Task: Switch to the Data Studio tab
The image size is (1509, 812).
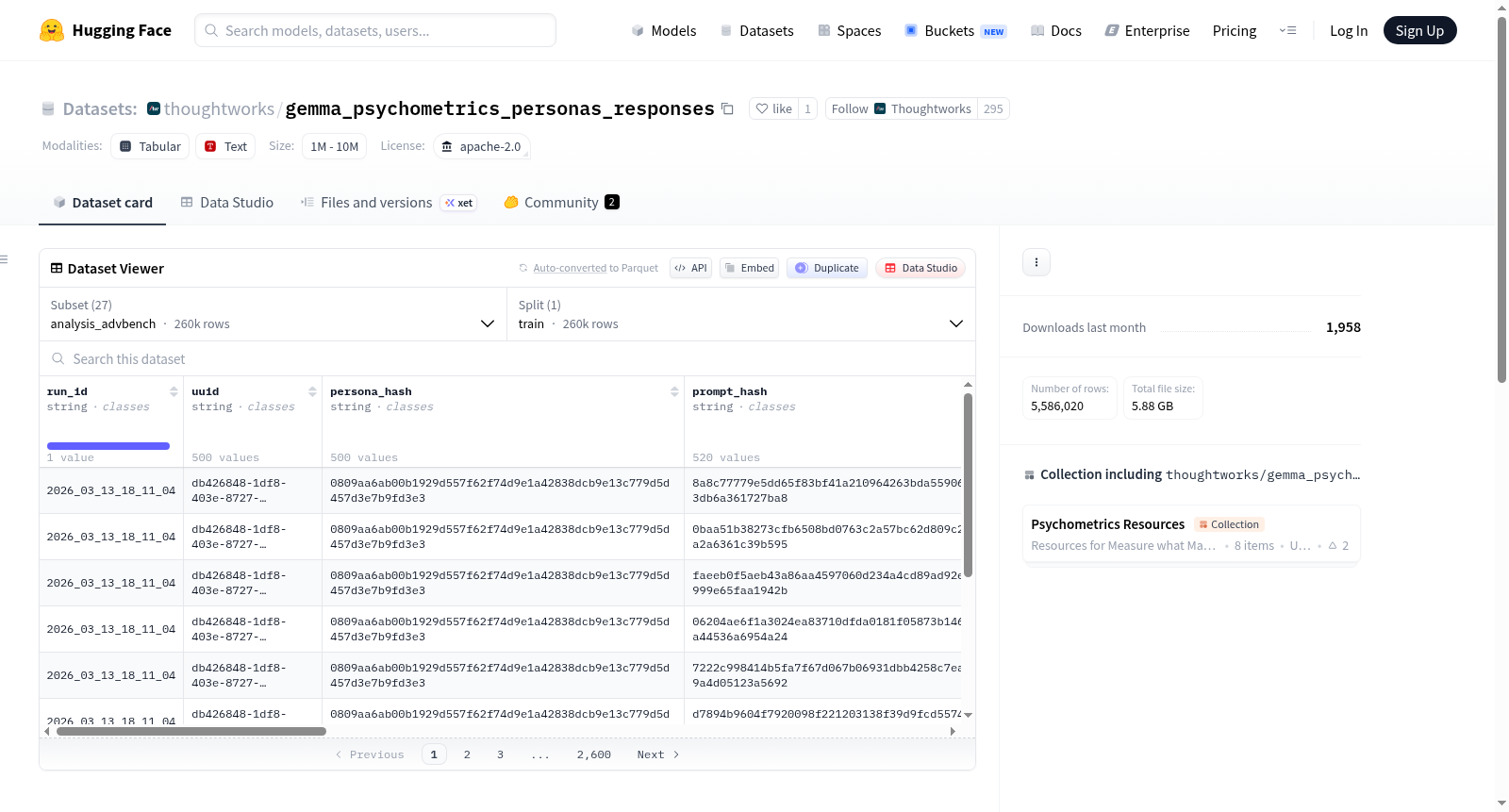Action: click(227, 203)
